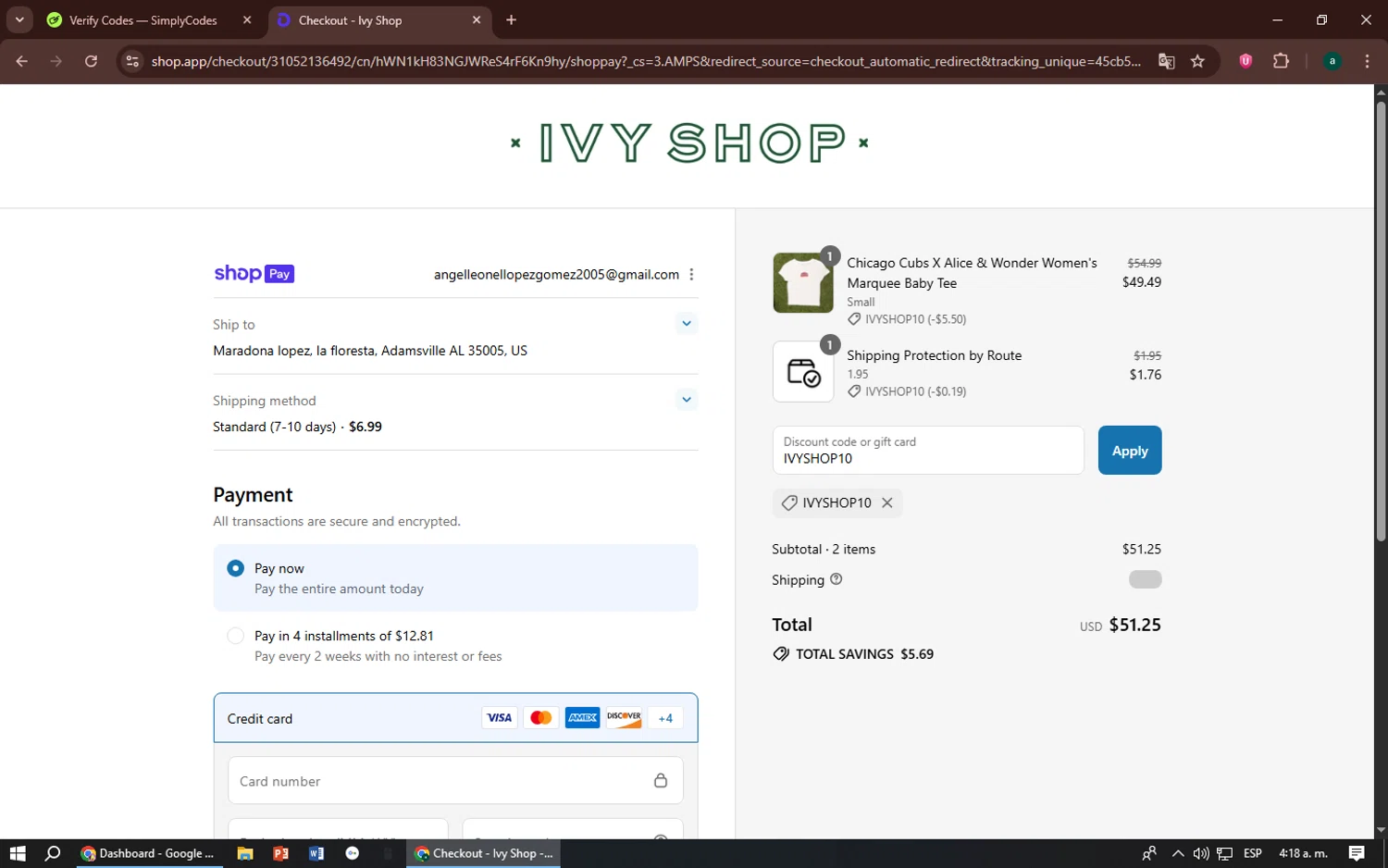The height and width of the screenshot is (868, 1388).
Task: Expand the Ship to section
Action: pos(686,324)
